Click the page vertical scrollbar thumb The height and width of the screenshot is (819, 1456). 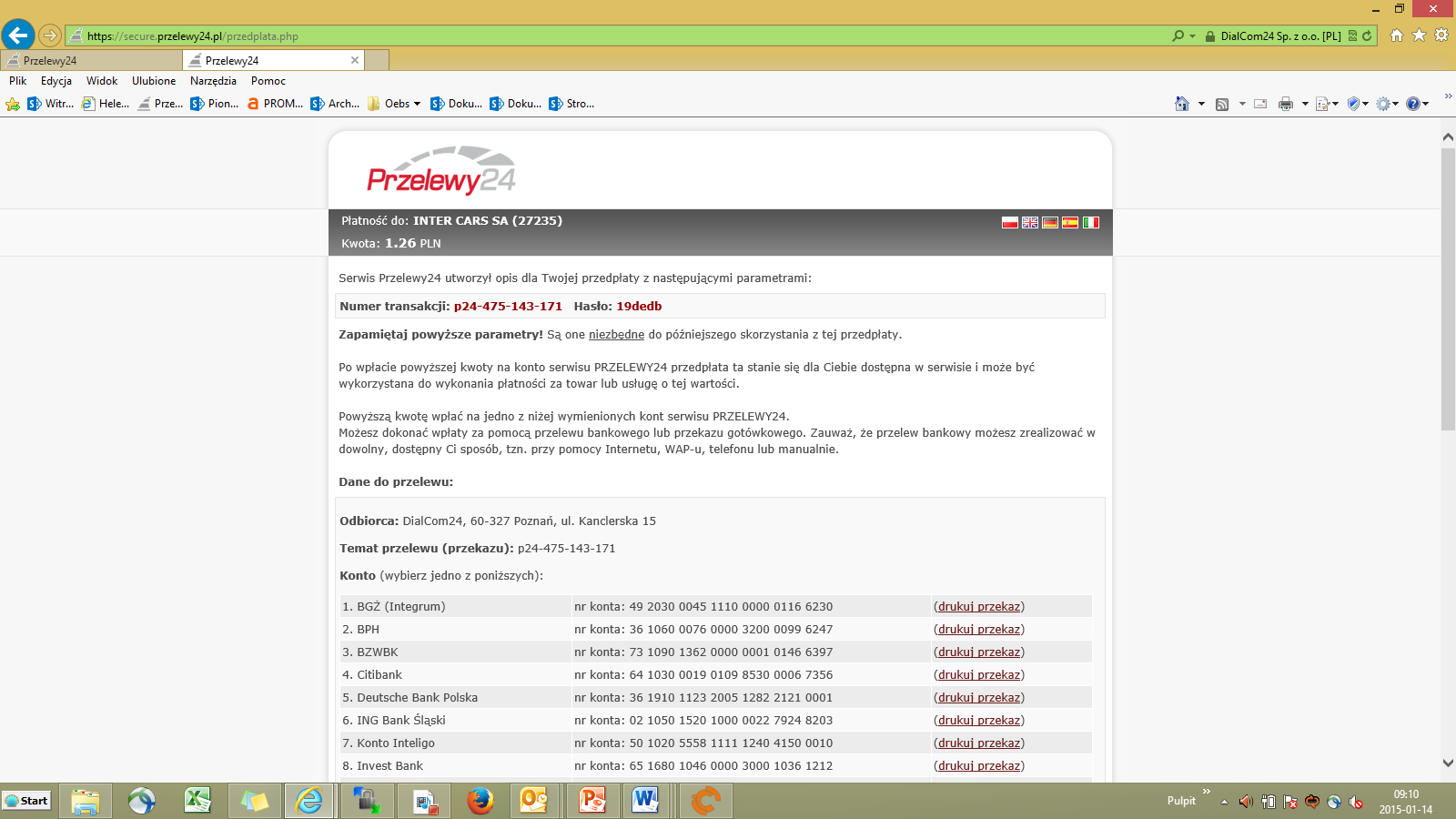[1448, 289]
